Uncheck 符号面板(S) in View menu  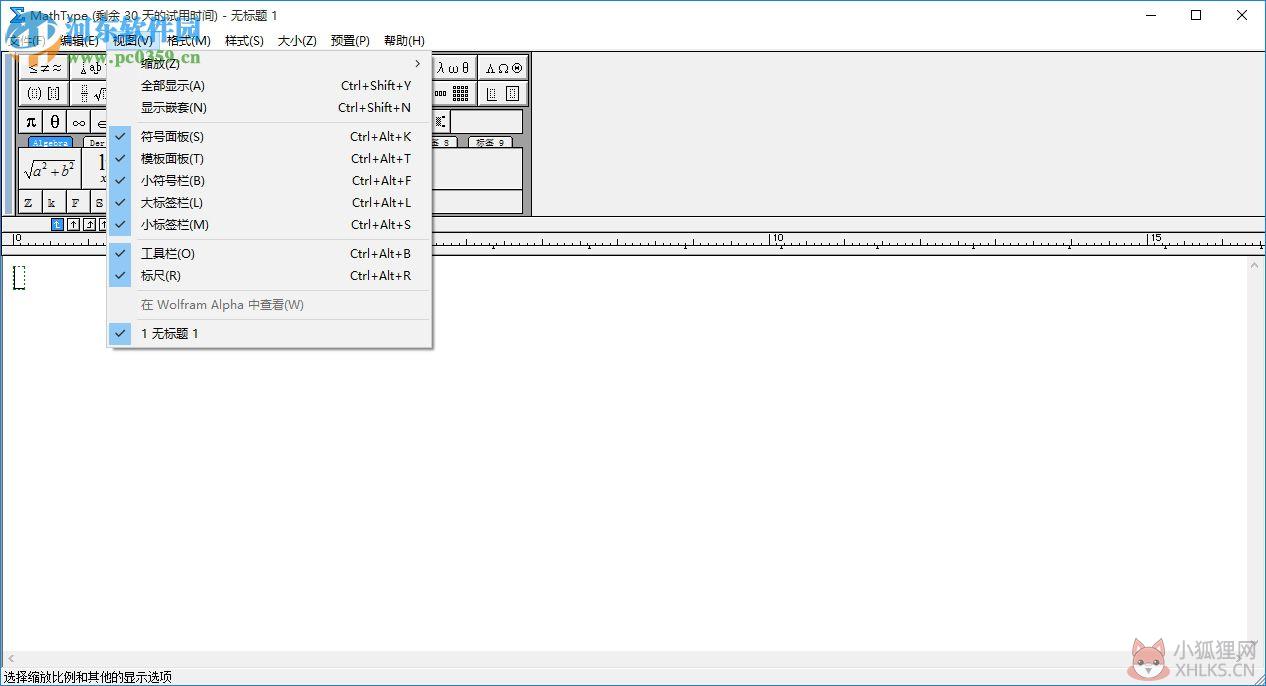pyautogui.click(x=270, y=137)
